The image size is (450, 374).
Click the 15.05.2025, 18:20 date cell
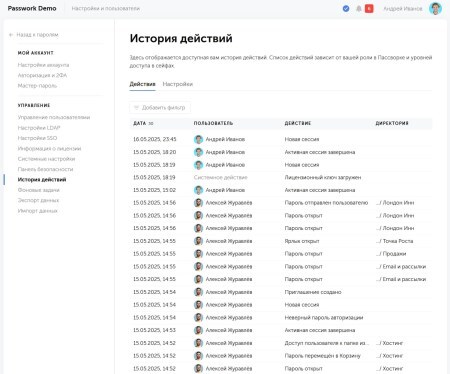pos(155,152)
